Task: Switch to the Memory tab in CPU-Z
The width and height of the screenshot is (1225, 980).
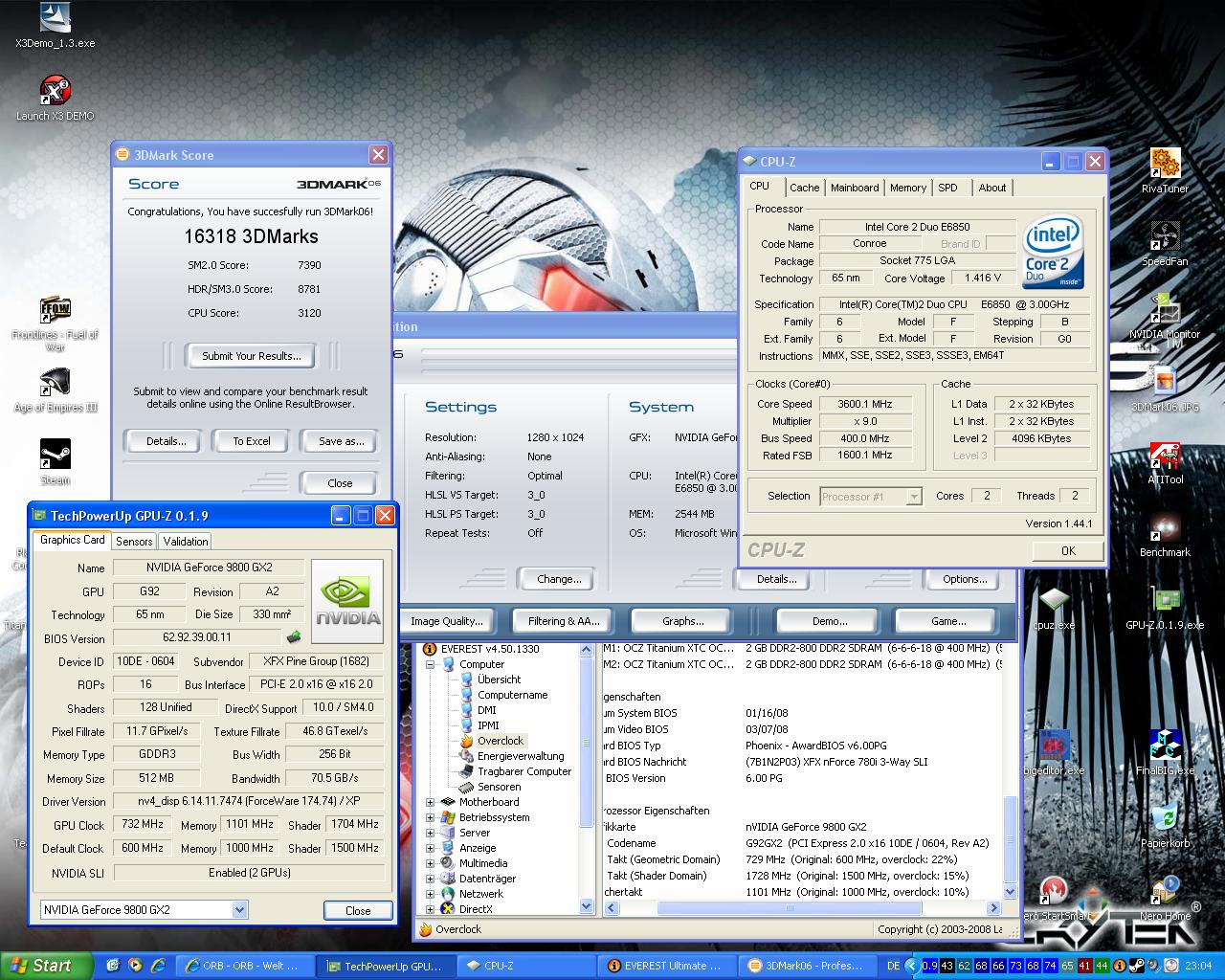Action: pyautogui.click(x=907, y=188)
